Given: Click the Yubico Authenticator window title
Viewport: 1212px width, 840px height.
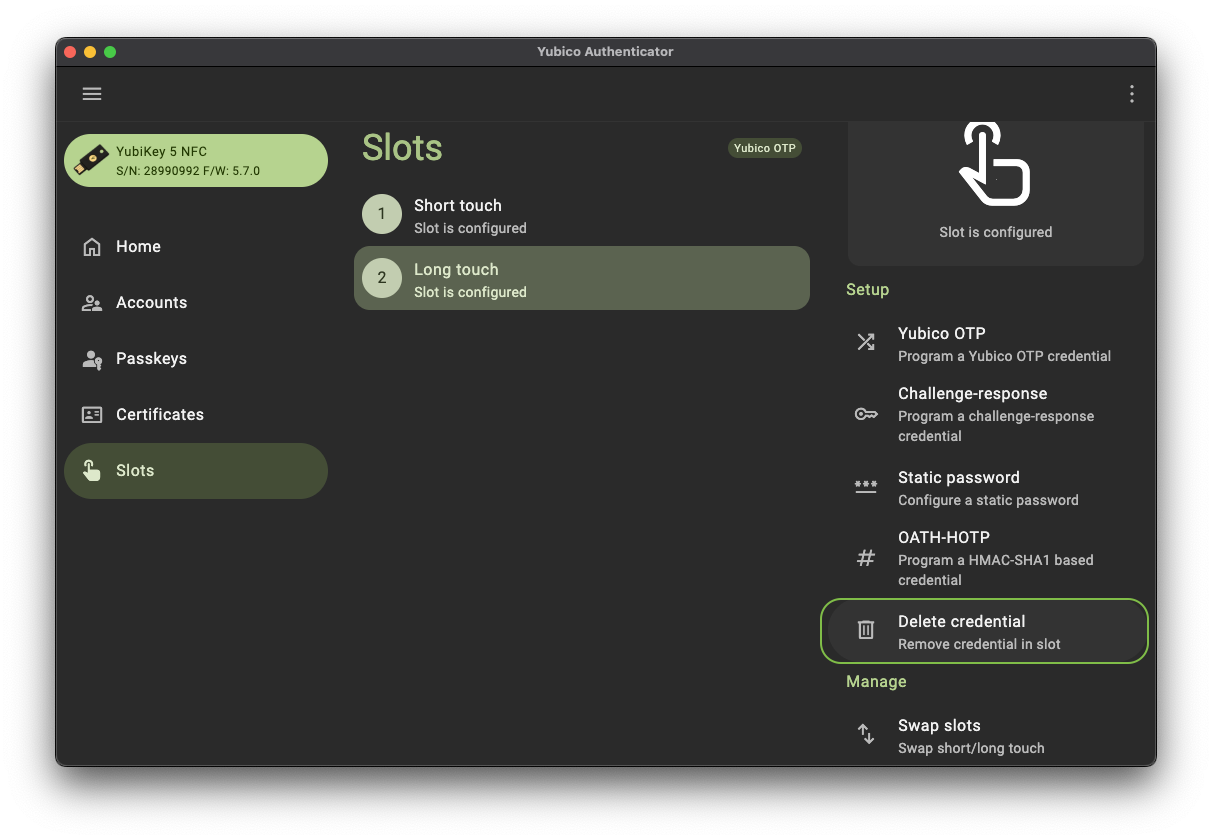Looking at the screenshot, I should 606,52.
